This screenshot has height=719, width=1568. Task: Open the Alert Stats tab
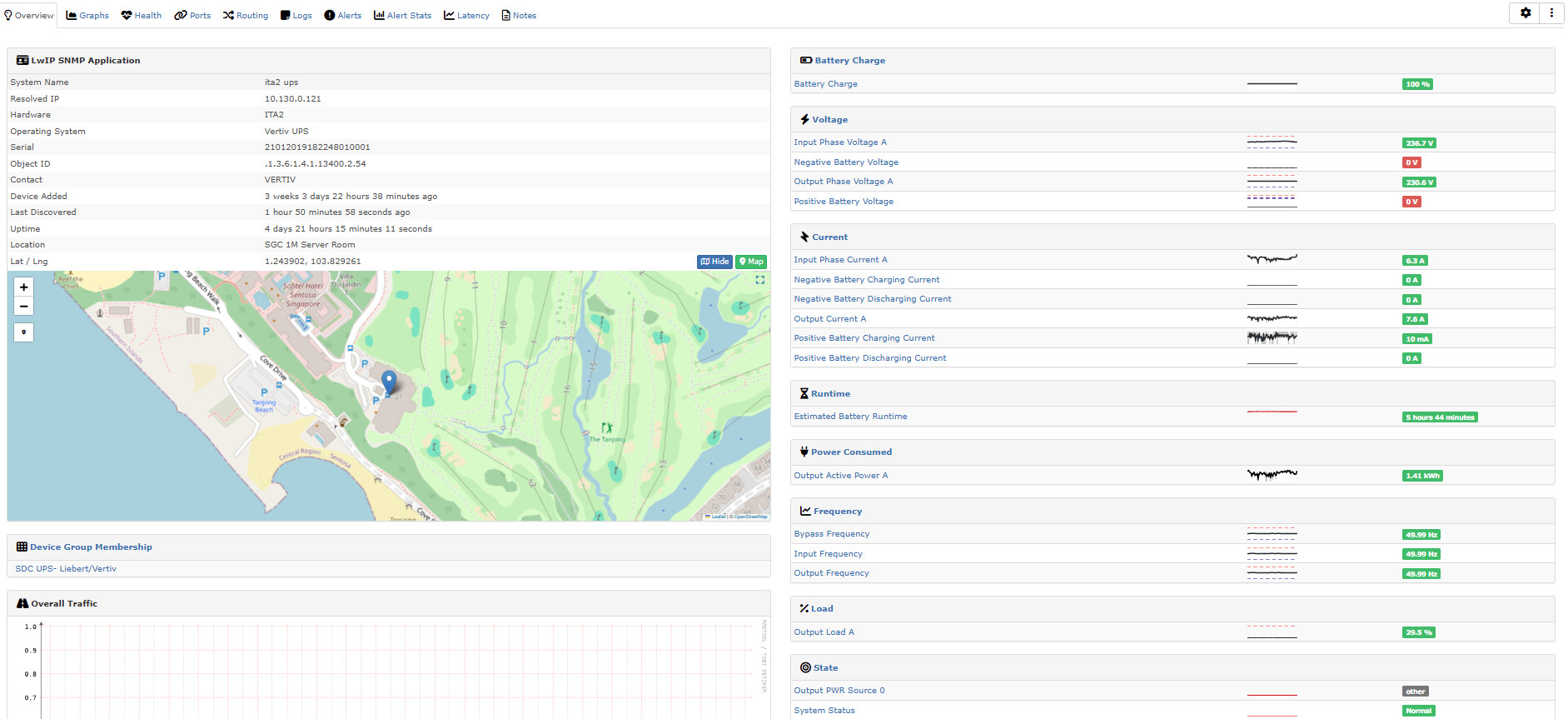402,15
